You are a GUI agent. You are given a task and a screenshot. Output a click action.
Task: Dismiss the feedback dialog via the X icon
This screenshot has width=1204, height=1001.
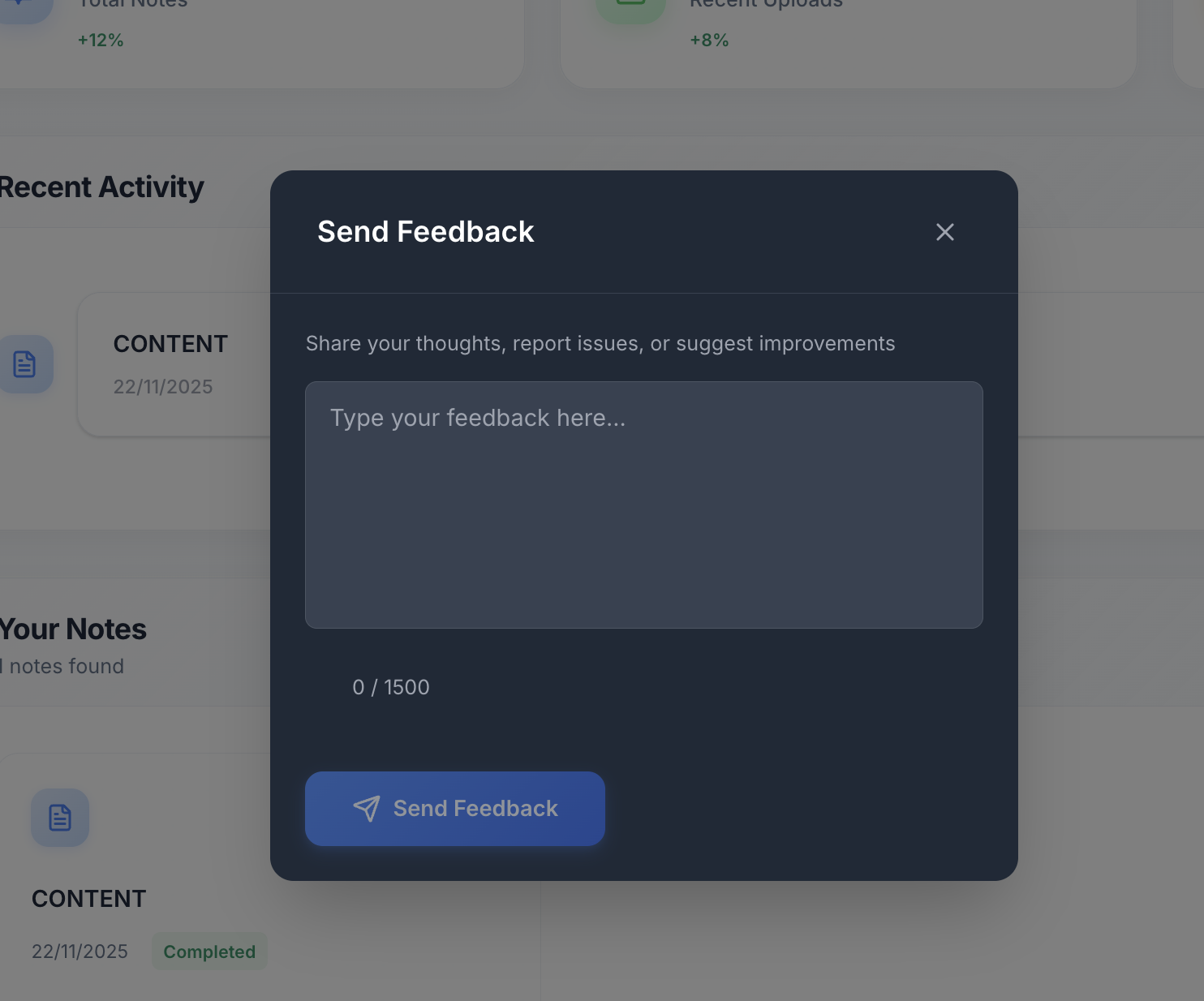pyautogui.click(x=944, y=232)
